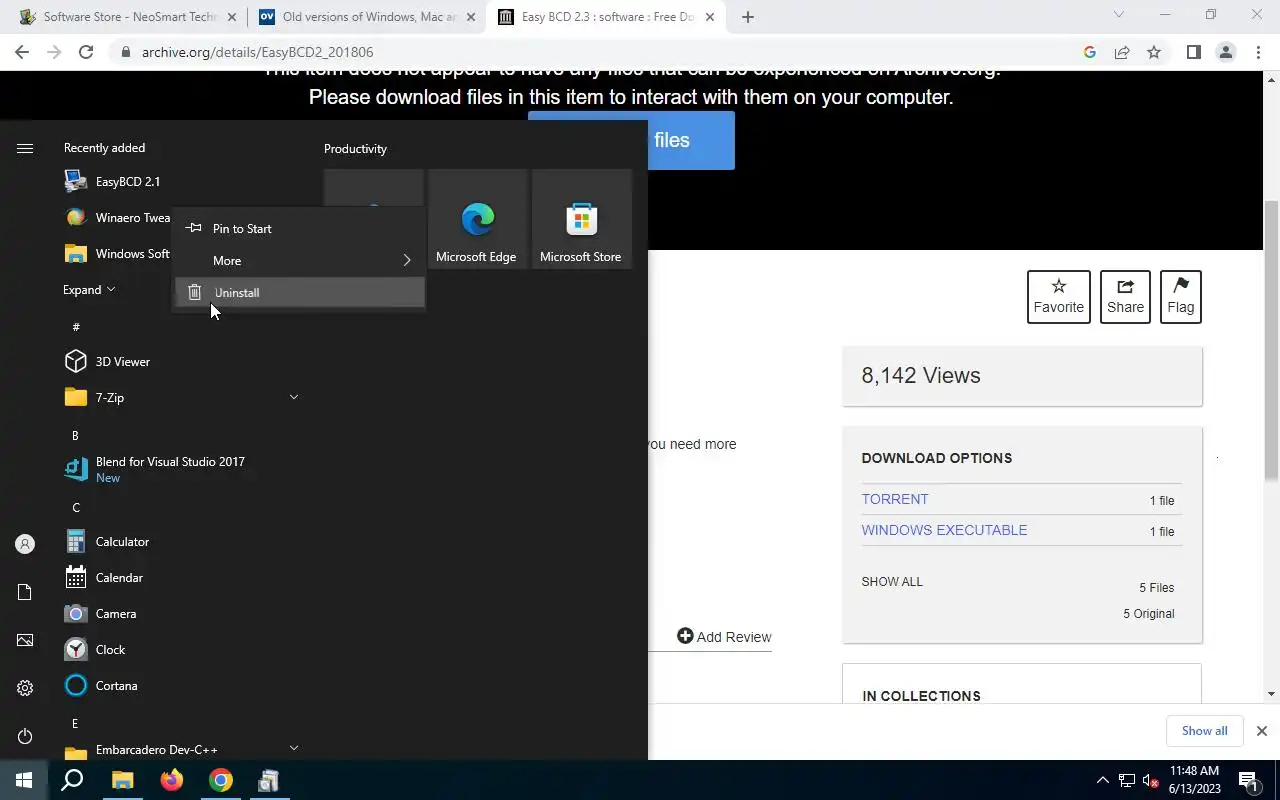Screen dimensions: 1280x800
Task: Jump to letter B in app list
Action: 75,436
